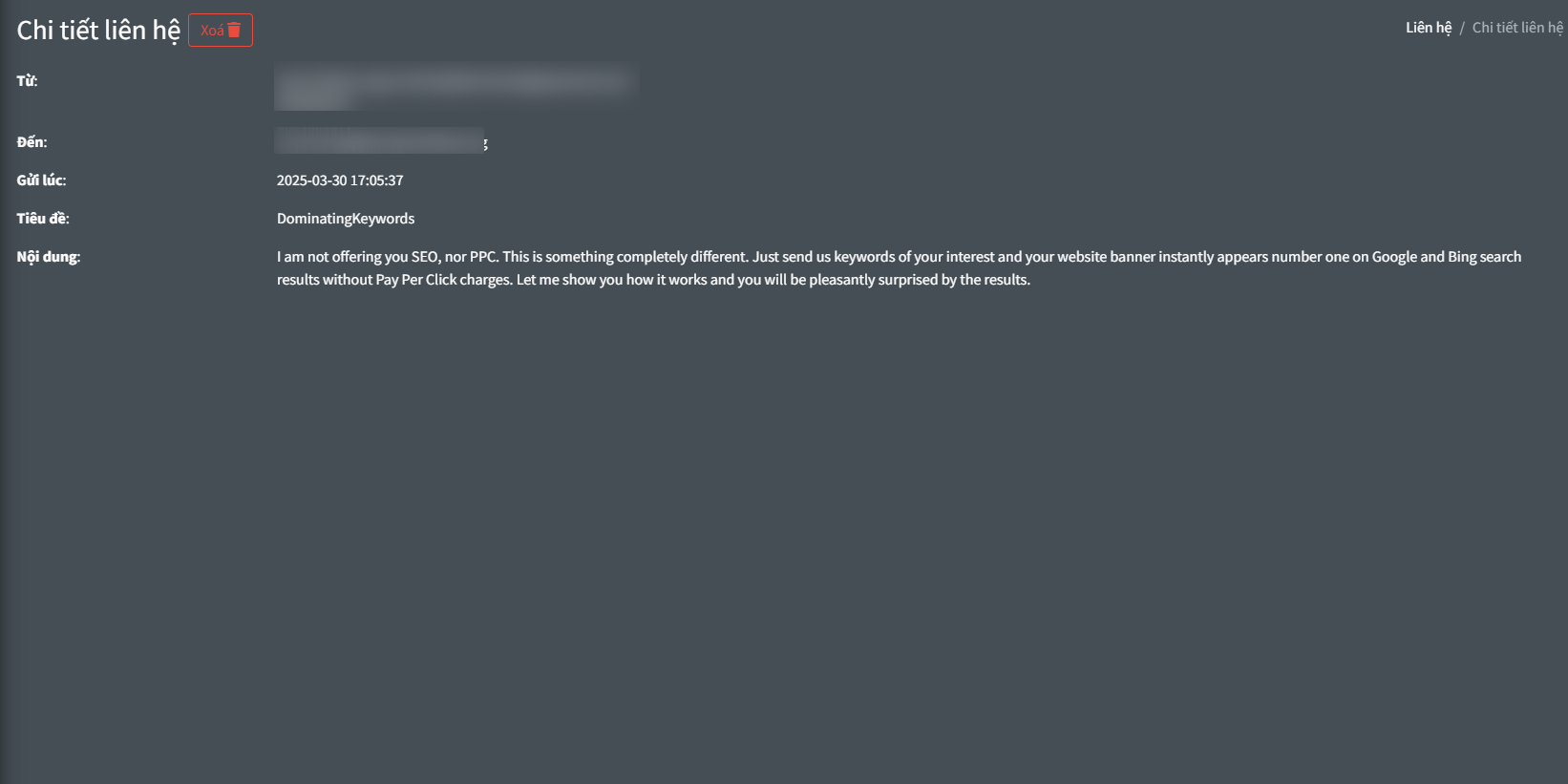
Task: Open the Liên hệ breadcrumb link
Action: pyautogui.click(x=1428, y=27)
